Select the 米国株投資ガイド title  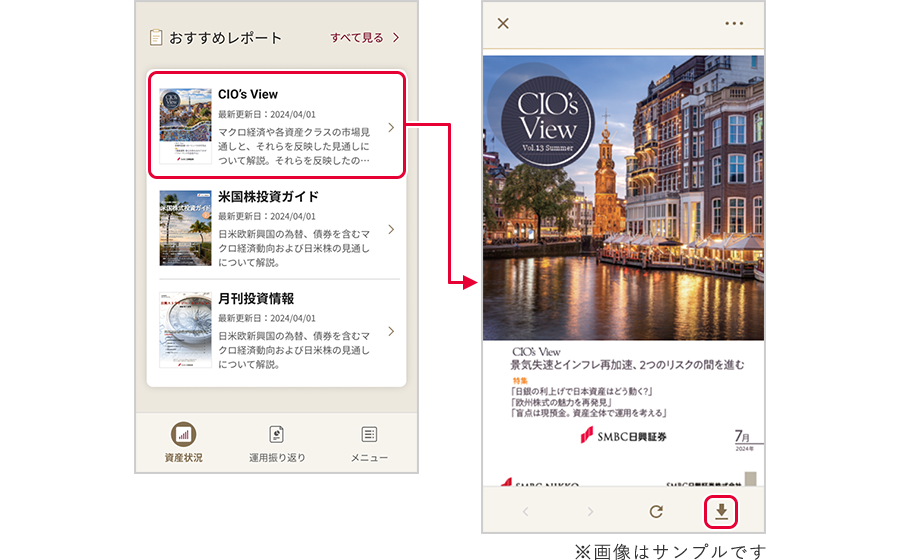pyautogui.click(x=268, y=196)
